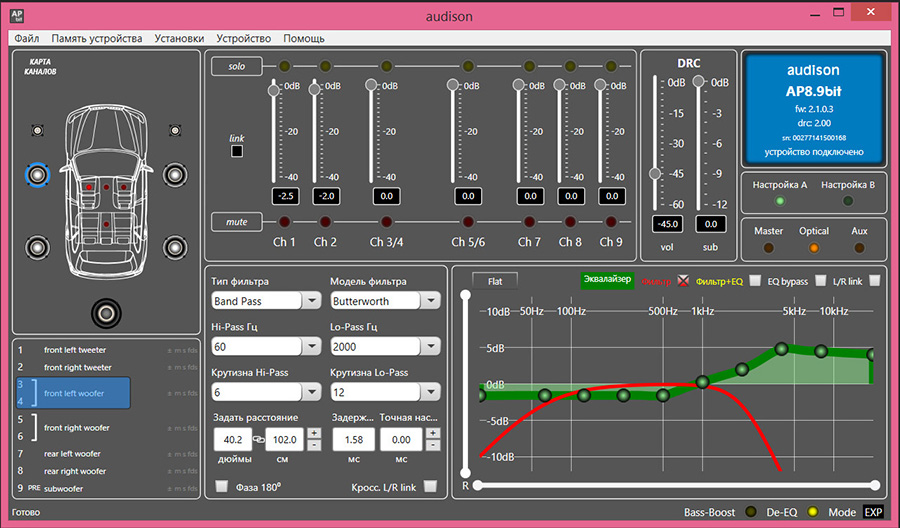The width and height of the screenshot is (900, 528).
Task: Switch input source to Optical
Action: 814,247
